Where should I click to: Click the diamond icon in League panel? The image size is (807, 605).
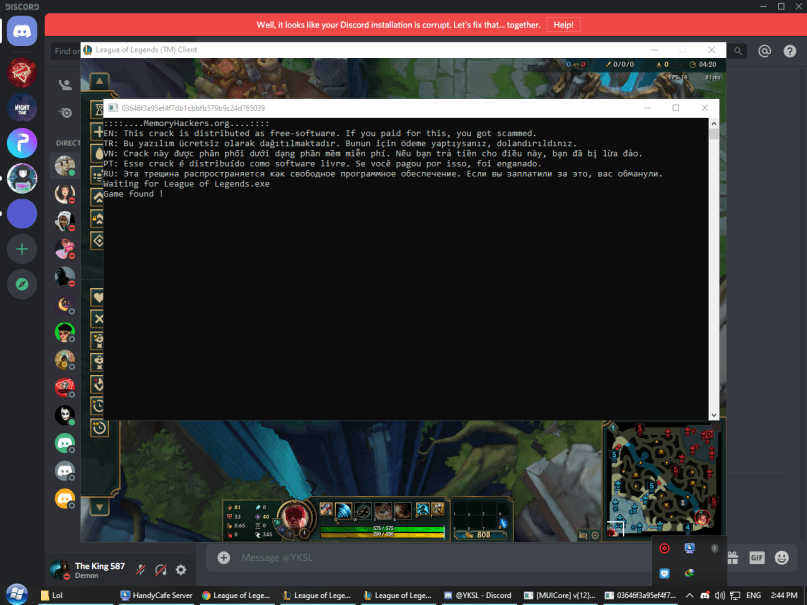[x=98, y=241]
